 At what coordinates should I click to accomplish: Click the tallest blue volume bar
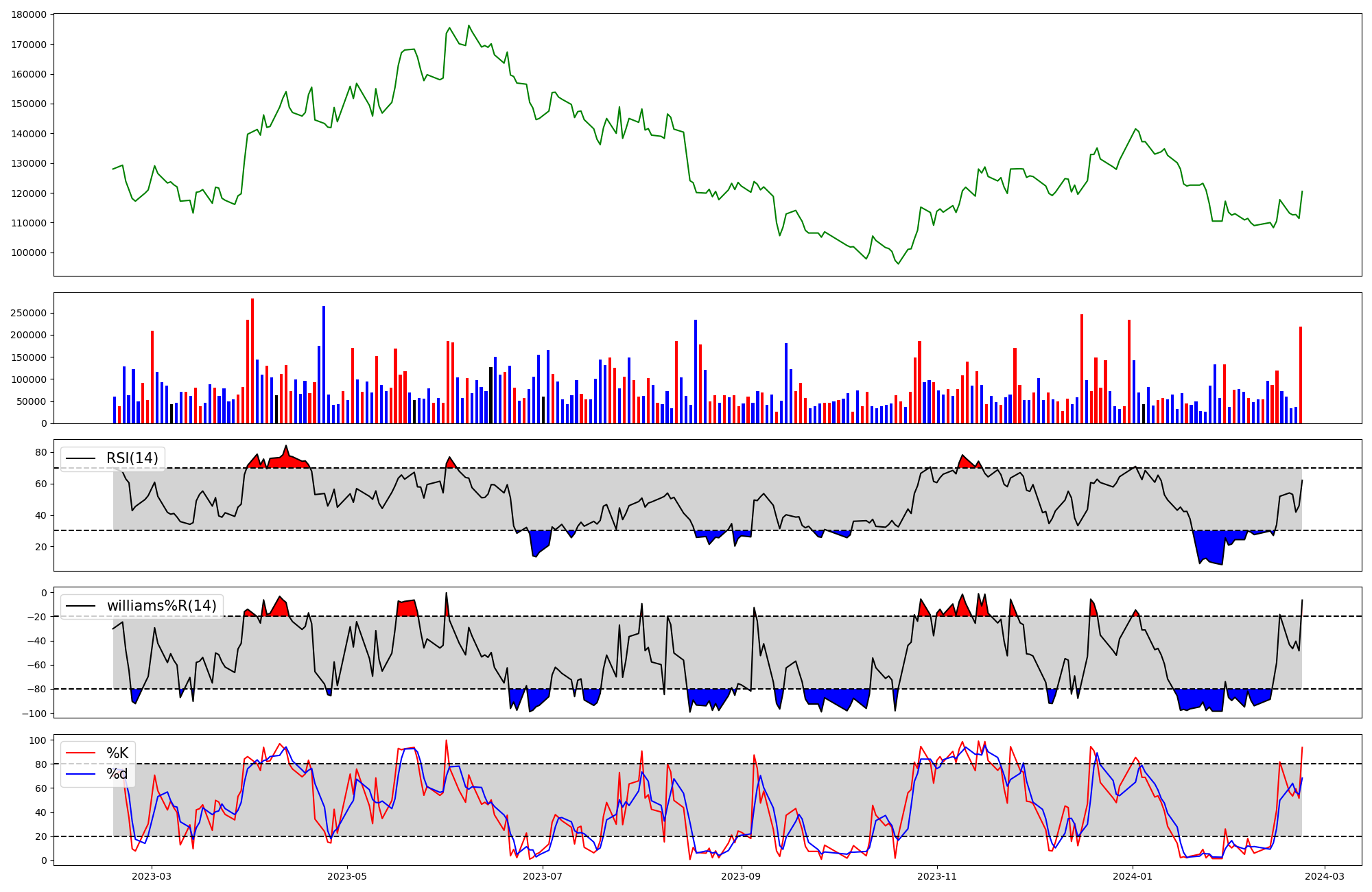324,364
